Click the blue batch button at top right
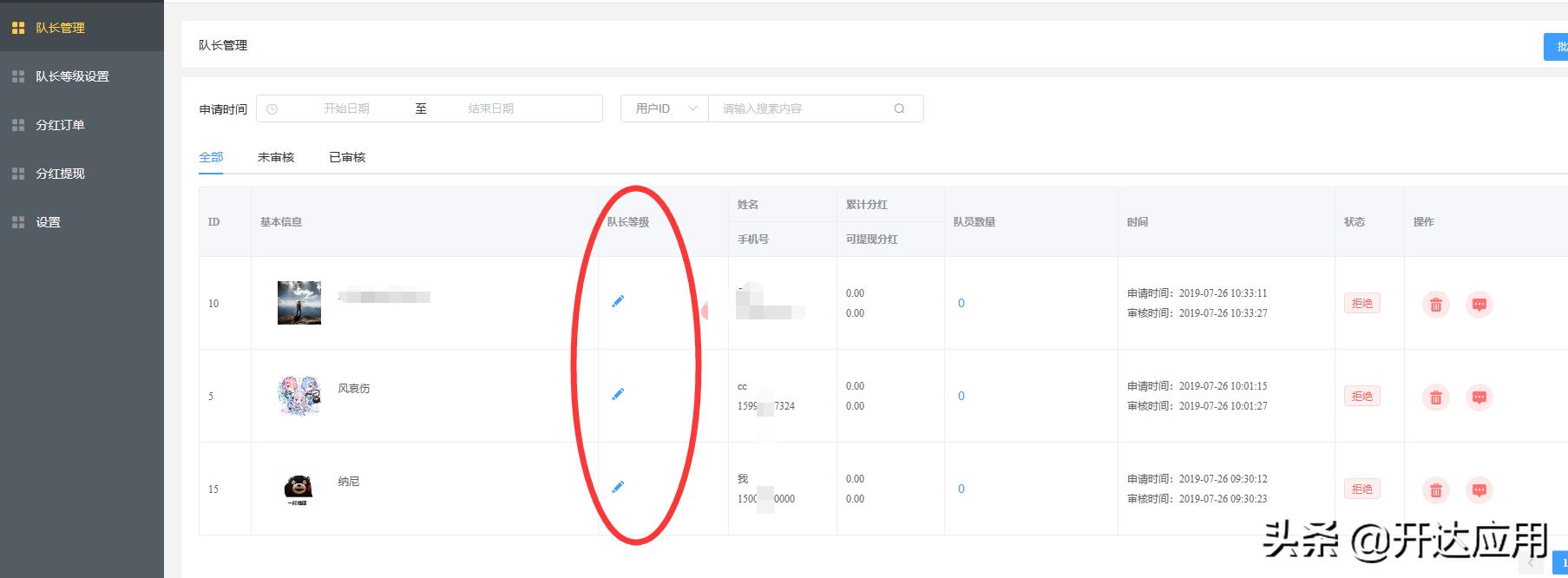This screenshot has width=1568, height=578. pyautogui.click(x=1556, y=47)
